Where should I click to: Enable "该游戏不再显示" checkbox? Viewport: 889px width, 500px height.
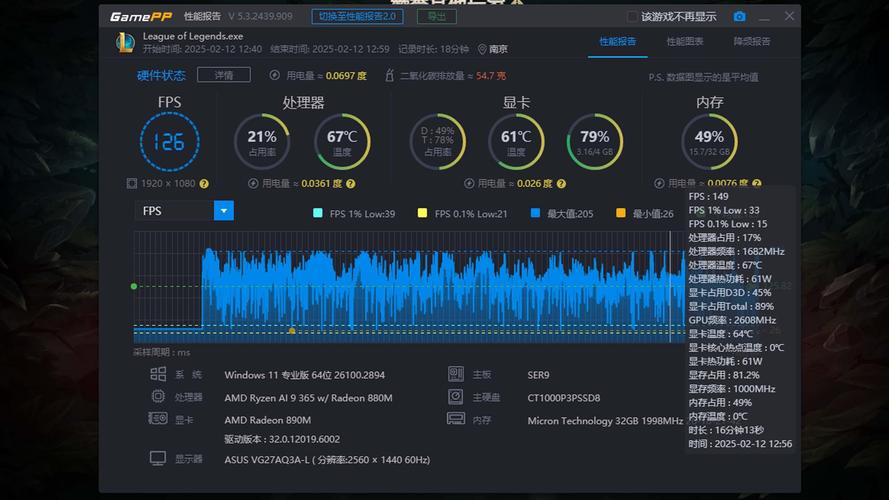tap(632, 17)
